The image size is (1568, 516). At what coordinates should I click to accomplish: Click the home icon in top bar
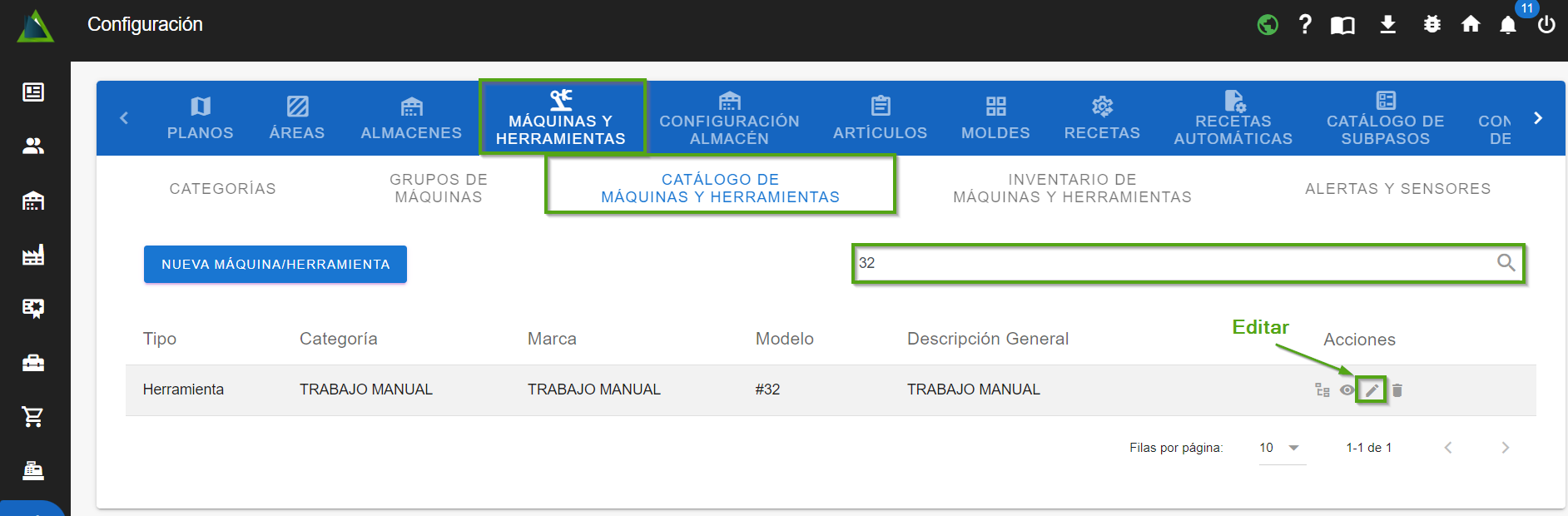[1471, 25]
